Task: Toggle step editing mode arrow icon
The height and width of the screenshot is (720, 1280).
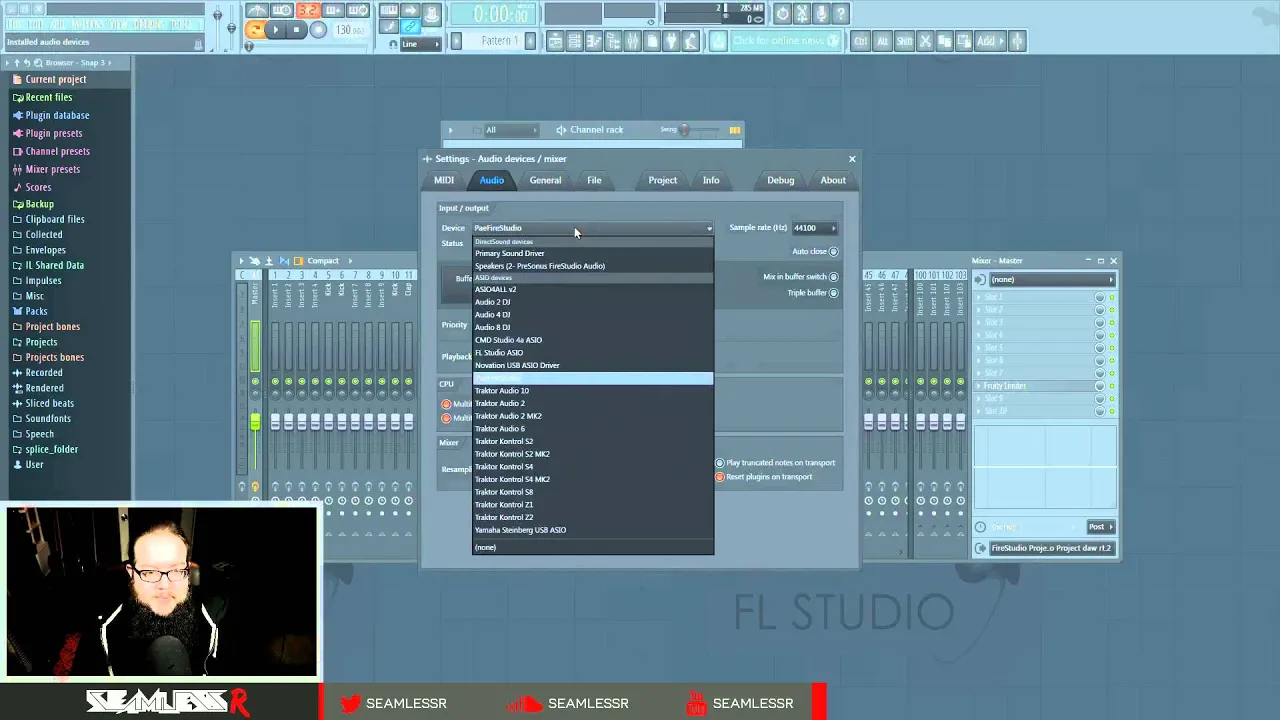Action: tap(411, 11)
